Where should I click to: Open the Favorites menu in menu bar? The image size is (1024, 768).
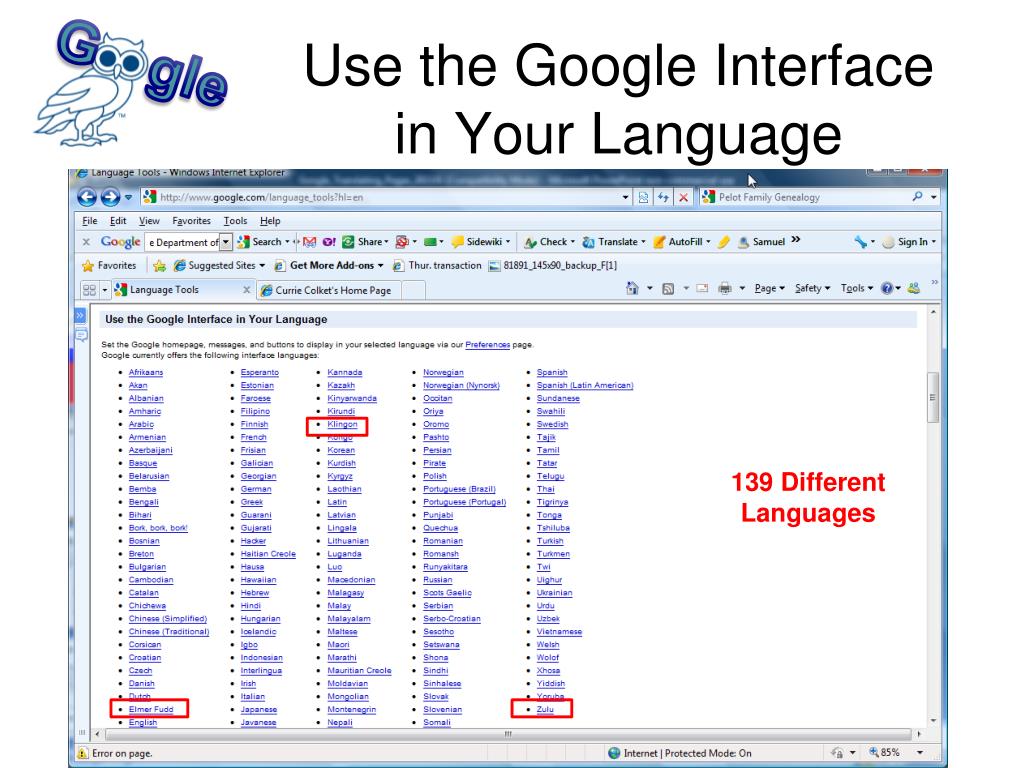[x=190, y=220]
